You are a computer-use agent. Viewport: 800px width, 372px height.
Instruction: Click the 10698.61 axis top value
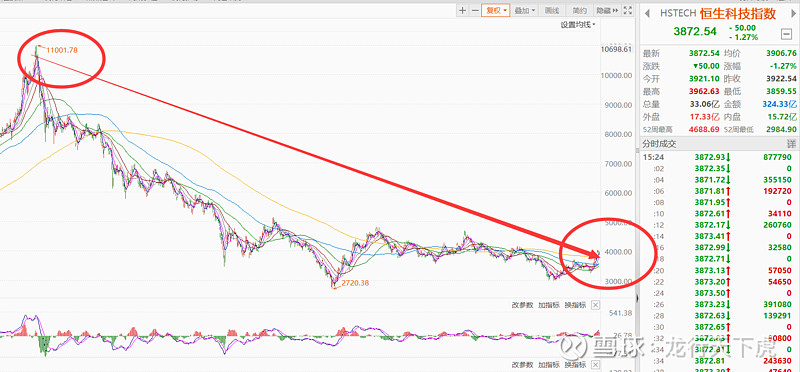click(617, 49)
